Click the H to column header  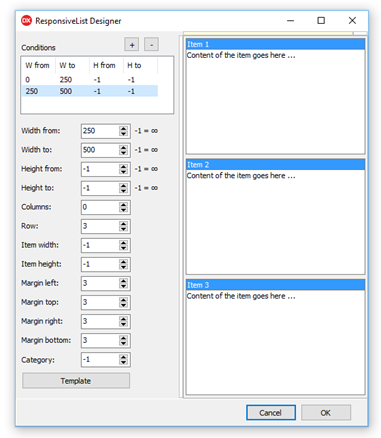pyautogui.click(x=141, y=65)
